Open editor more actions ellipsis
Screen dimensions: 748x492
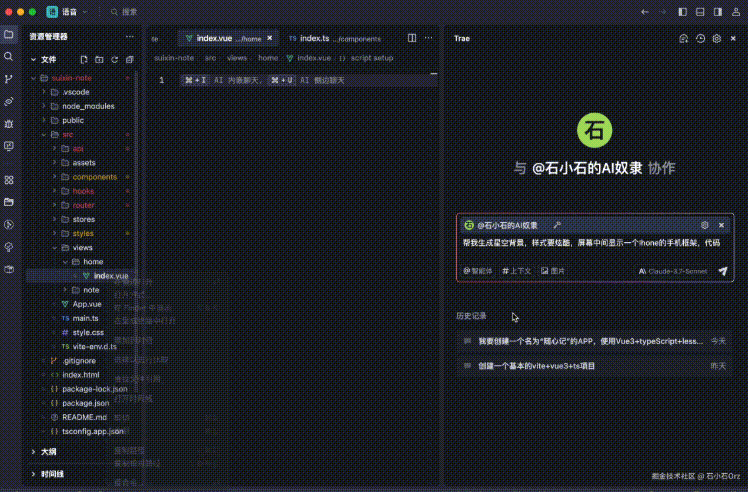coord(428,38)
